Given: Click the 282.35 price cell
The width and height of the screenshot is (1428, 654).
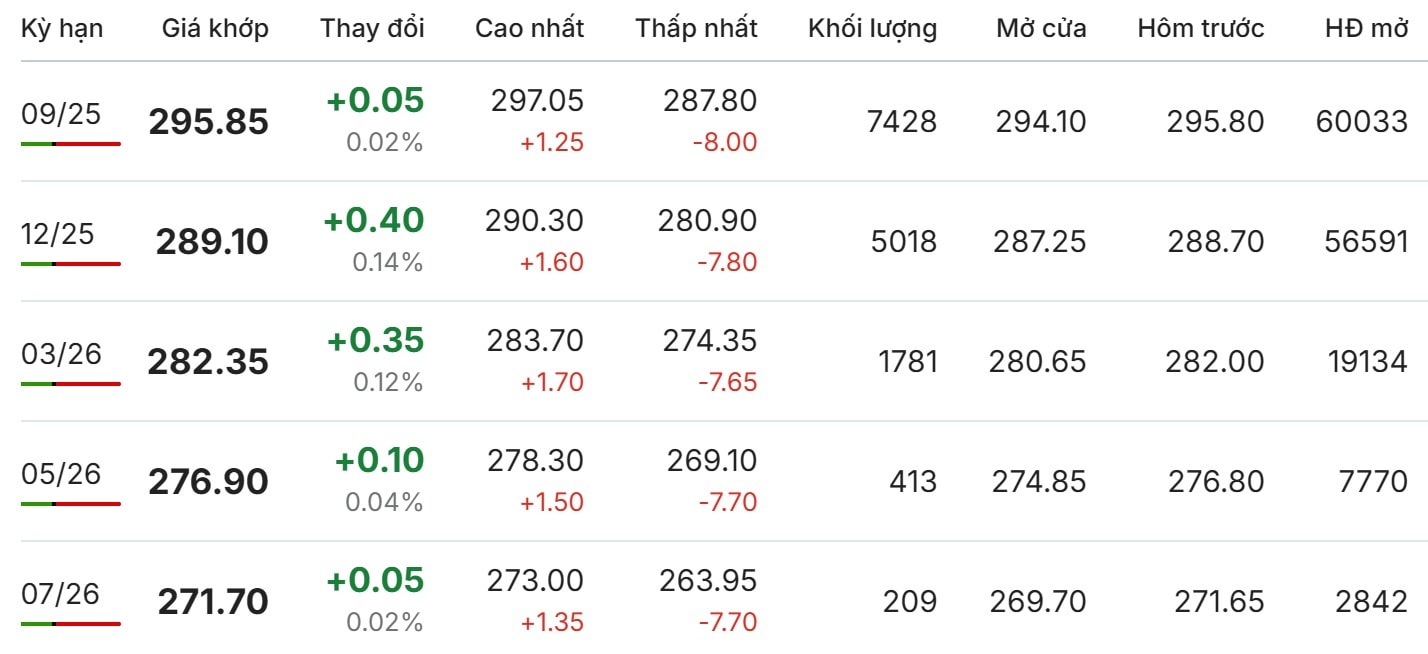Looking at the screenshot, I should 208,362.
